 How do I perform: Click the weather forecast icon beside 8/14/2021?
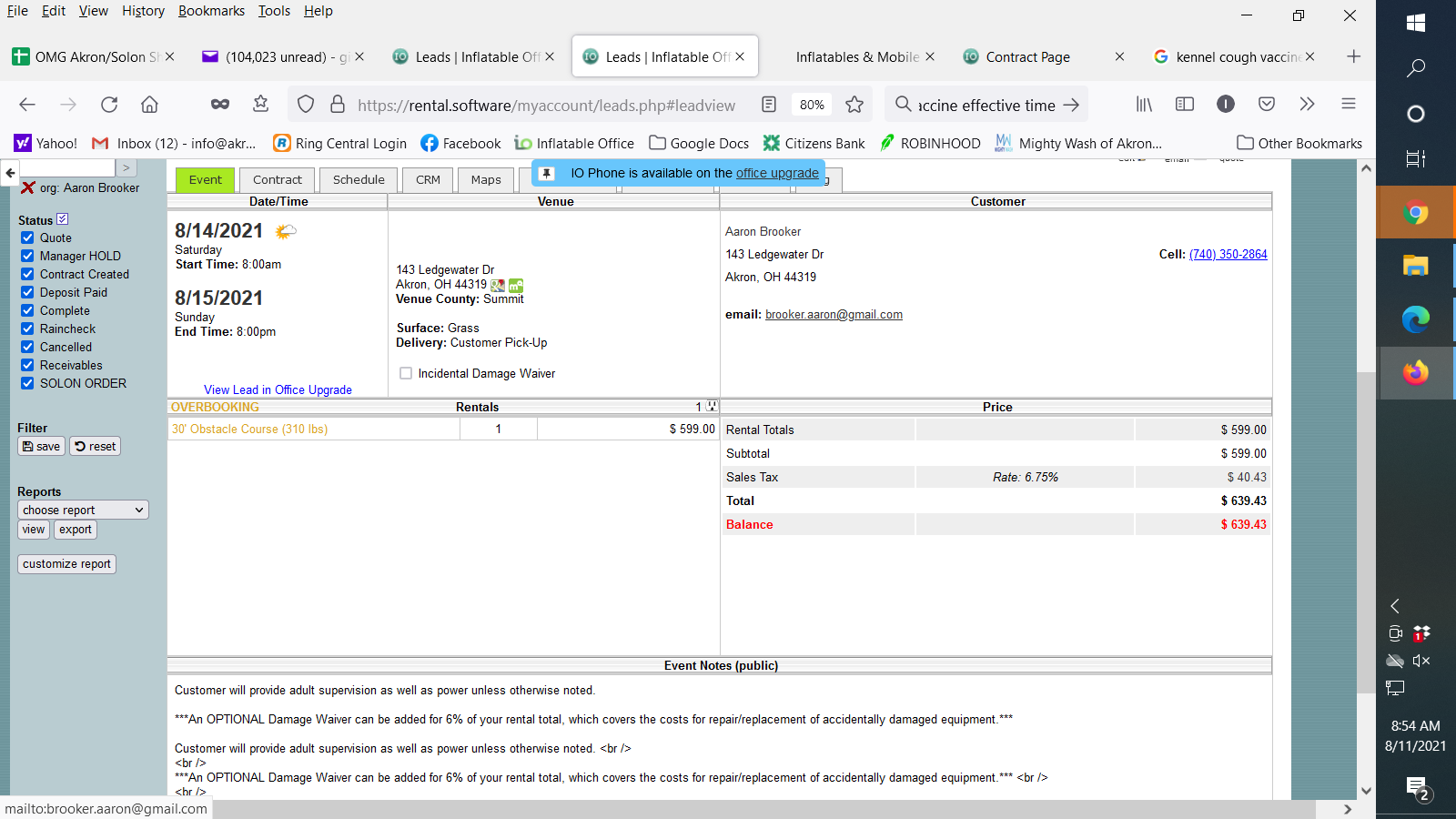pos(285,232)
